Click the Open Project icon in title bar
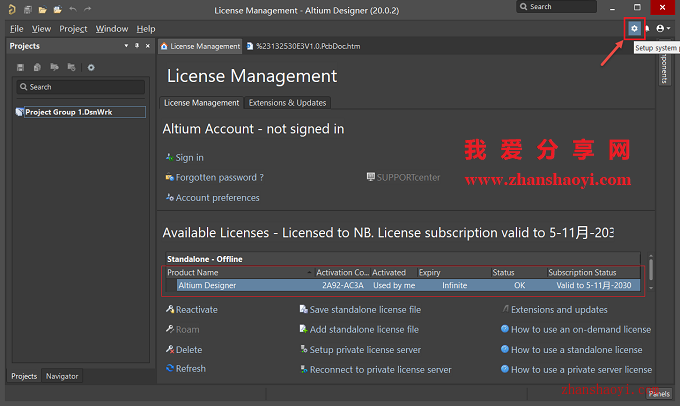This screenshot has height=406, width=680. tap(57, 10)
